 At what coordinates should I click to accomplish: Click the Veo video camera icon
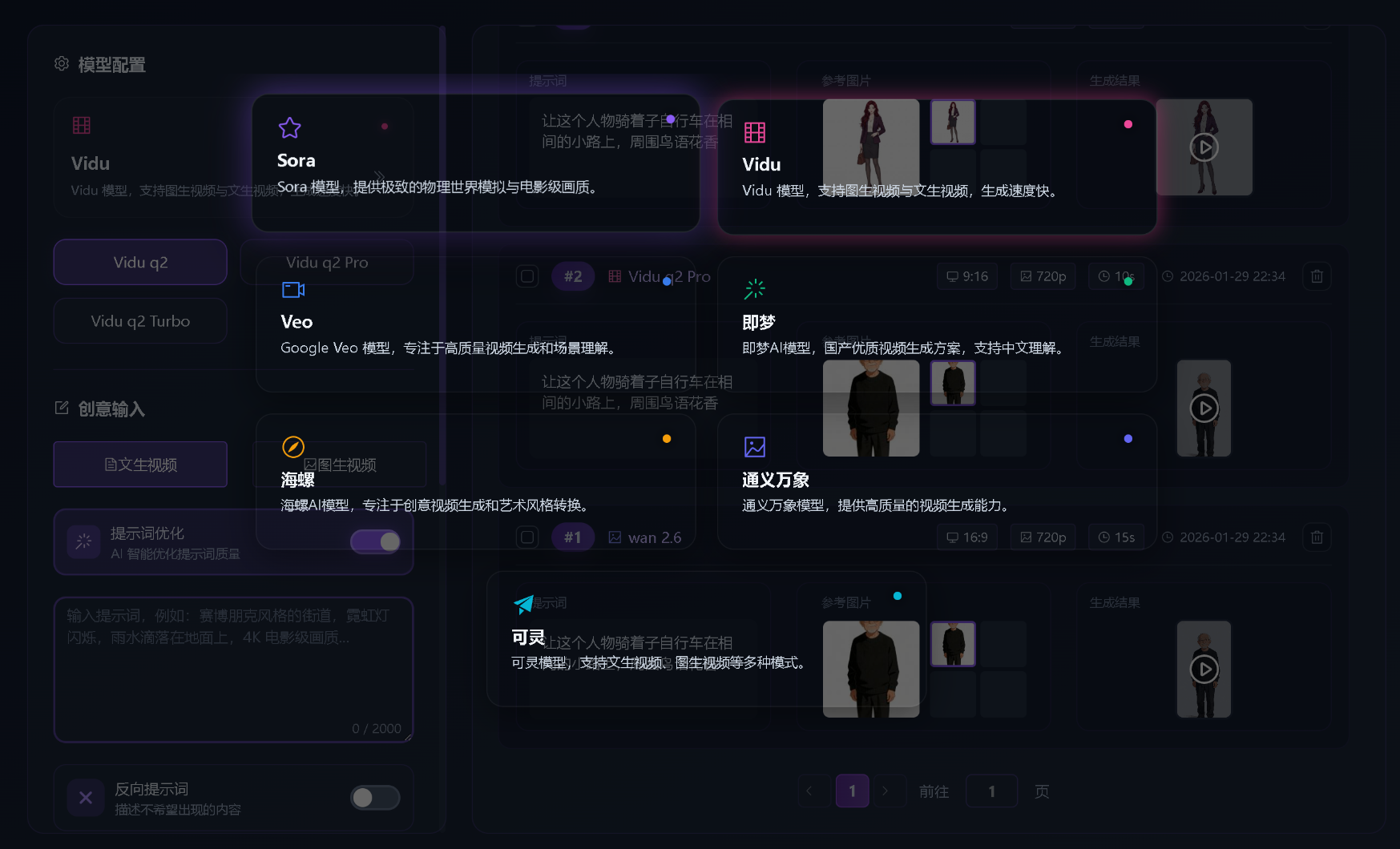tap(293, 290)
